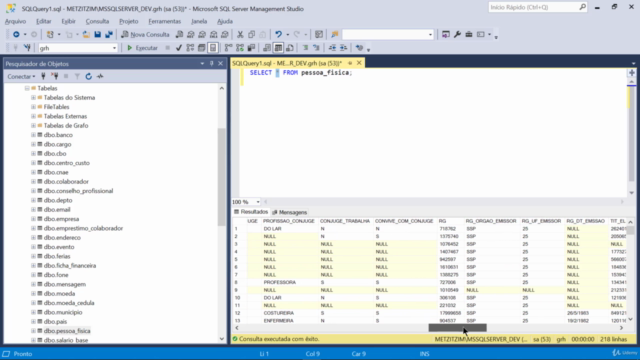
Task: Click Connect Object Explorer plug icon
Action: 43,76
